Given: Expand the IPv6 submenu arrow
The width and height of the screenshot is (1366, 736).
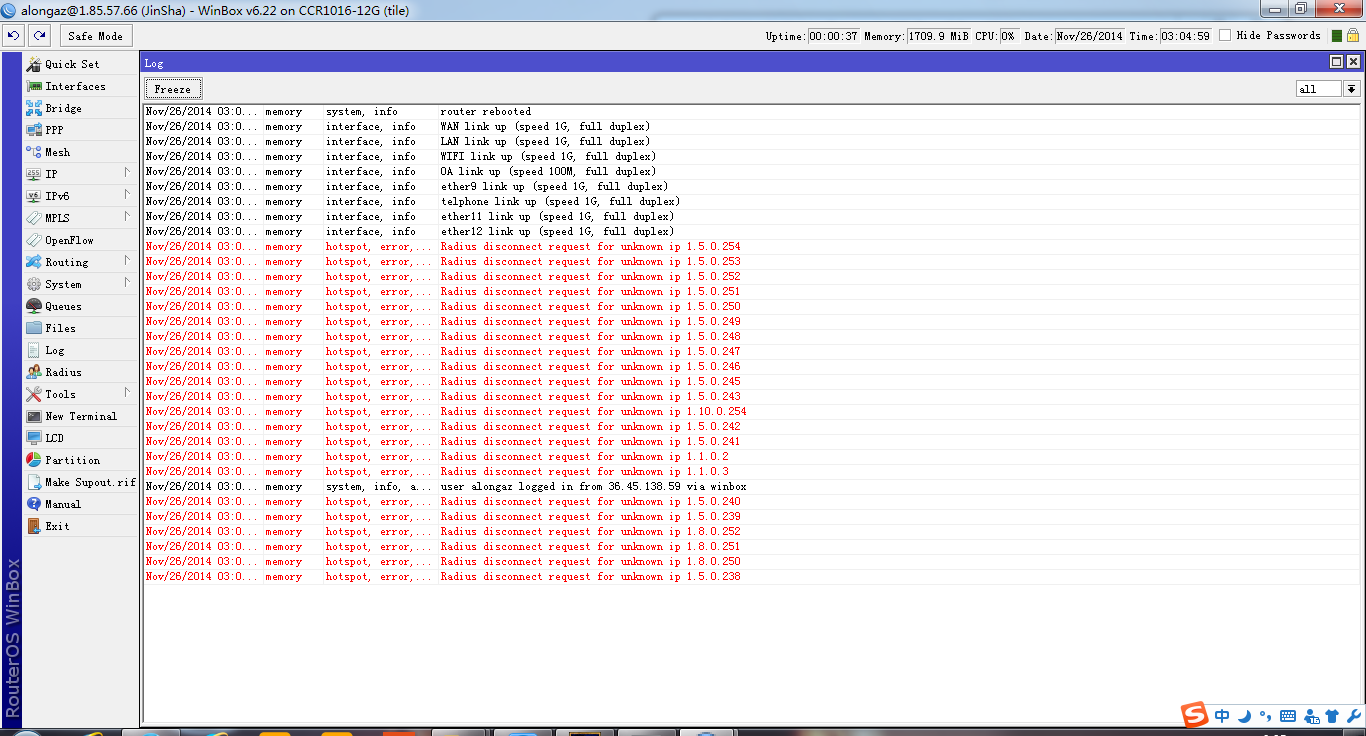Looking at the screenshot, I should (127, 195).
